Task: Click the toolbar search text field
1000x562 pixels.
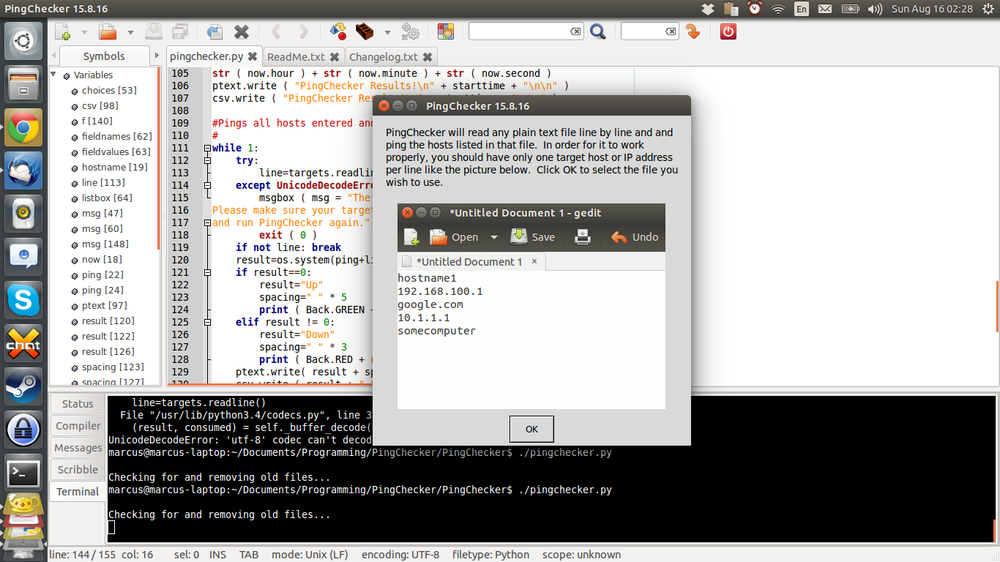Action: (x=519, y=31)
